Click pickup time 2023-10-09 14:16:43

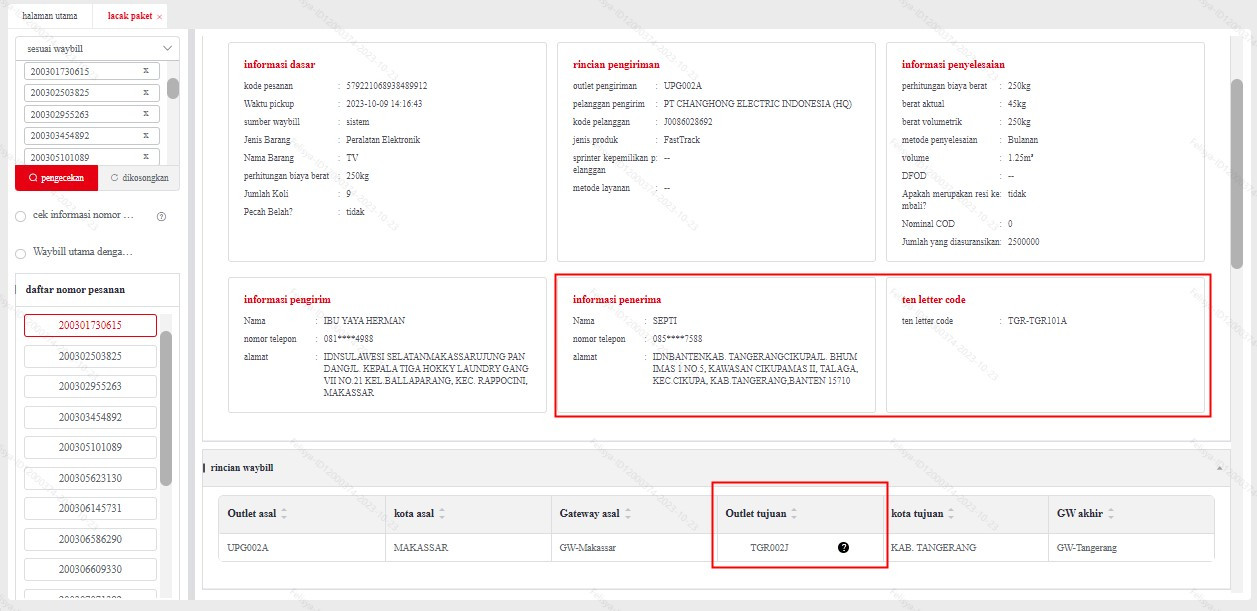pos(384,104)
